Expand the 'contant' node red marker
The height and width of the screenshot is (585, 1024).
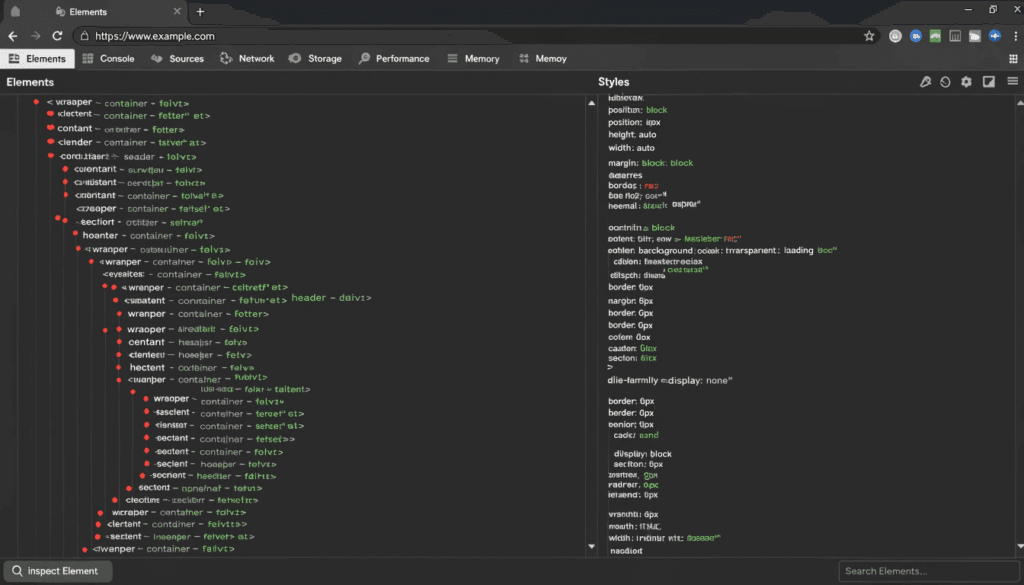(x=50, y=127)
